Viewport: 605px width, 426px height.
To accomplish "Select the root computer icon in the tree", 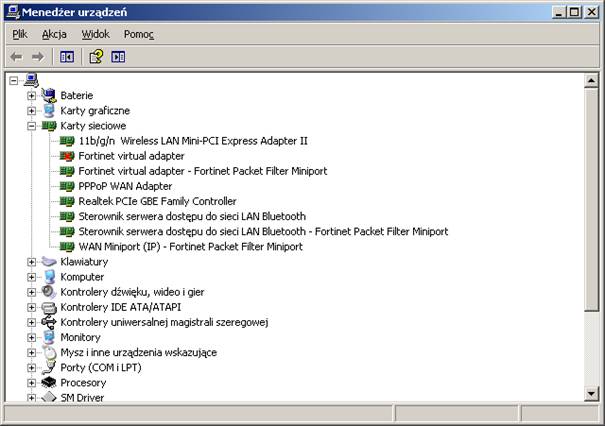I will [x=31, y=80].
